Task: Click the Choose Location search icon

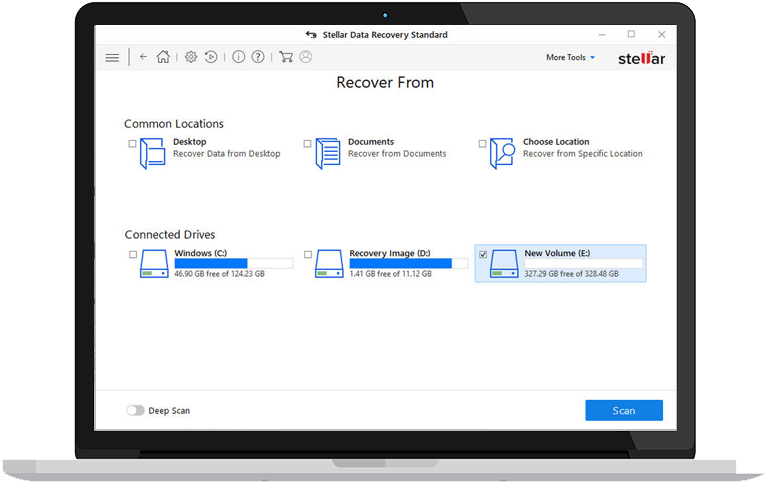Action: tap(503, 153)
